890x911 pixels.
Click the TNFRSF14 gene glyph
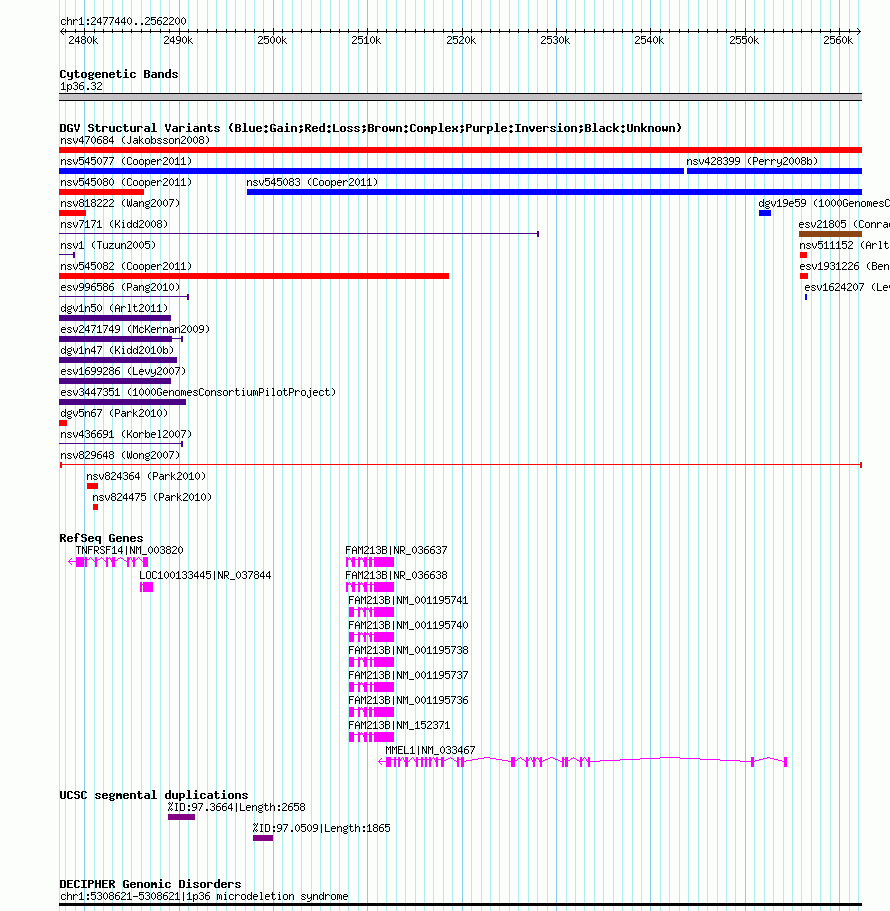[108, 562]
